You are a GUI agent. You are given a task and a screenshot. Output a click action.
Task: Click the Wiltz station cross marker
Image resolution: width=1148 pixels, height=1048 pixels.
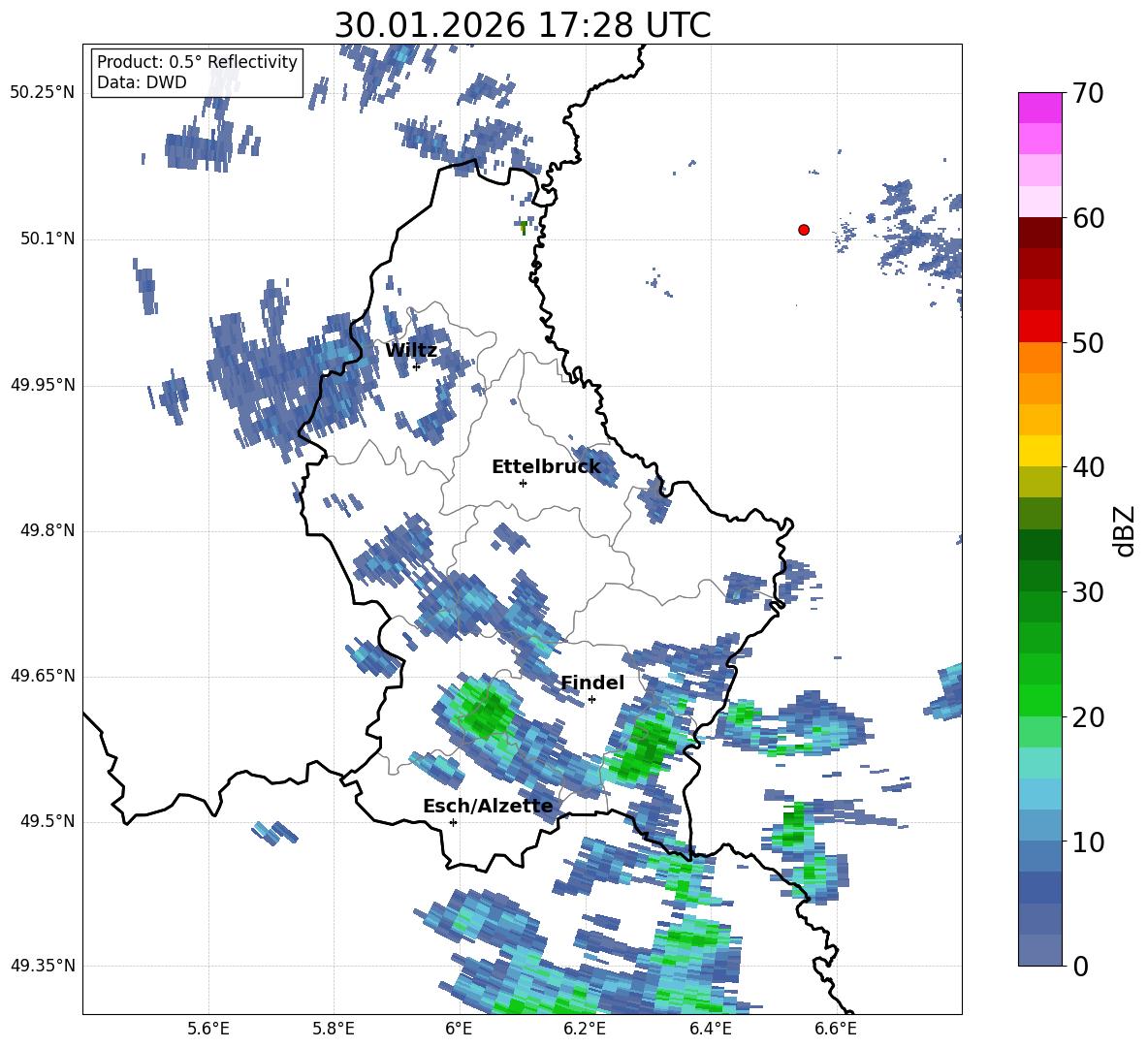coord(416,366)
